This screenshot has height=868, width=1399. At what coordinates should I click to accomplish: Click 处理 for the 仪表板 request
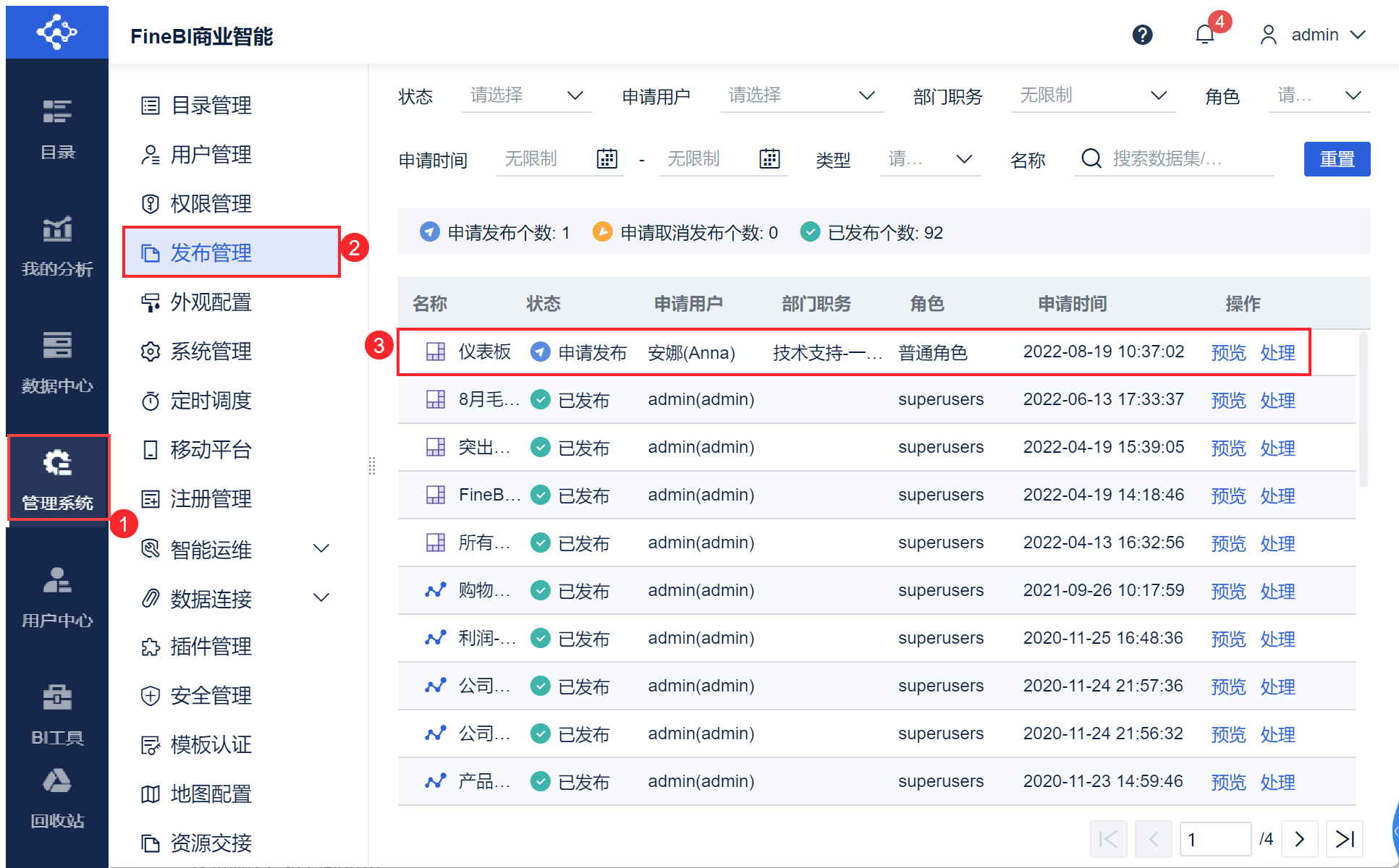pyautogui.click(x=1277, y=353)
